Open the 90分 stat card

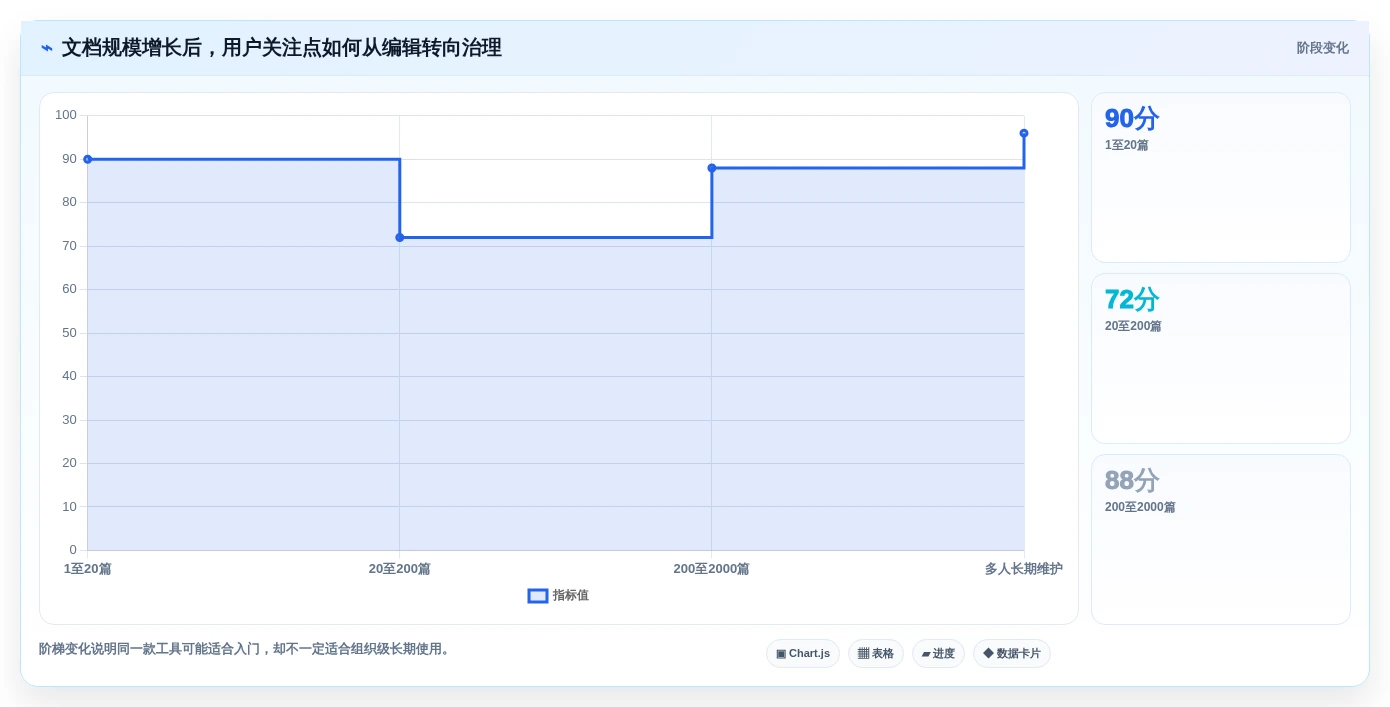point(1221,178)
